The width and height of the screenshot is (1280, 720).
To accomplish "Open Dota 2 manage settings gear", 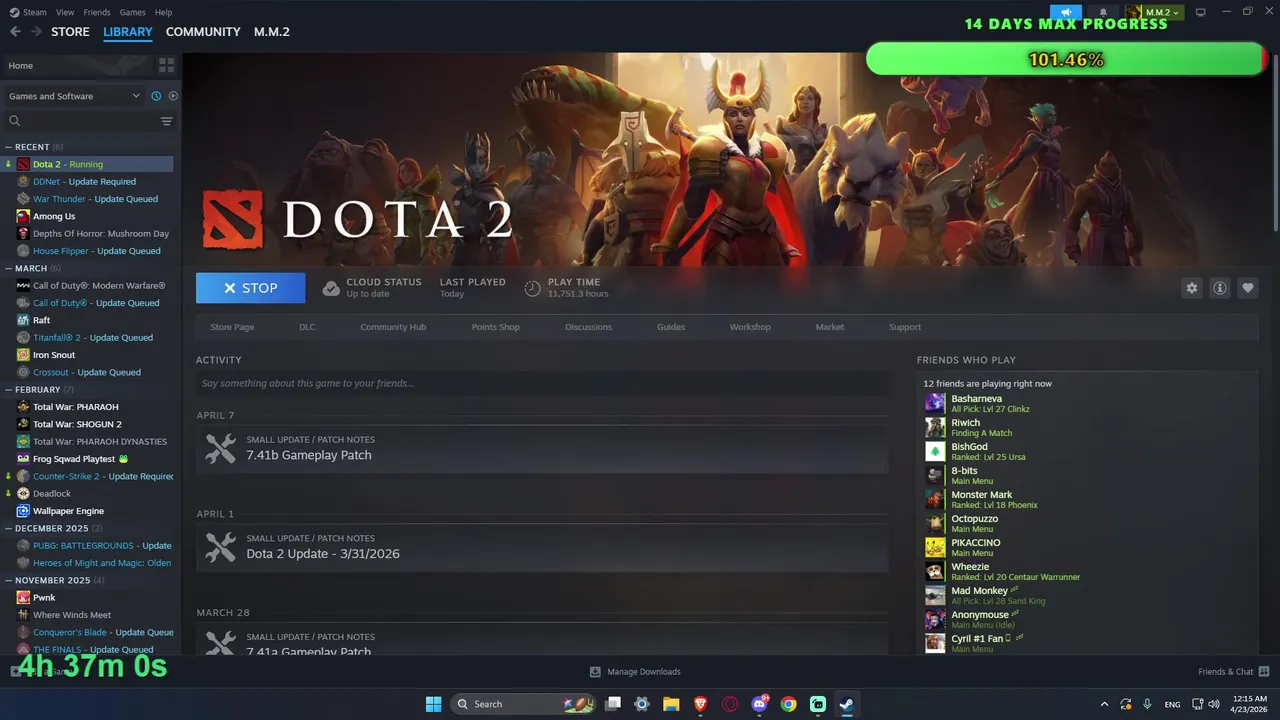I will coord(1191,288).
